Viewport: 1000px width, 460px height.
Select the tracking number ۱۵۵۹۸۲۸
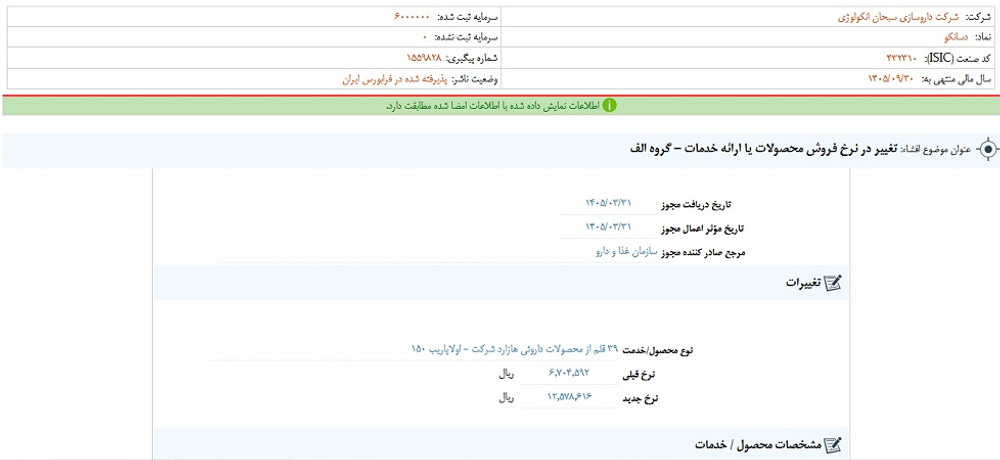pyautogui.click(x=424, y=57)
